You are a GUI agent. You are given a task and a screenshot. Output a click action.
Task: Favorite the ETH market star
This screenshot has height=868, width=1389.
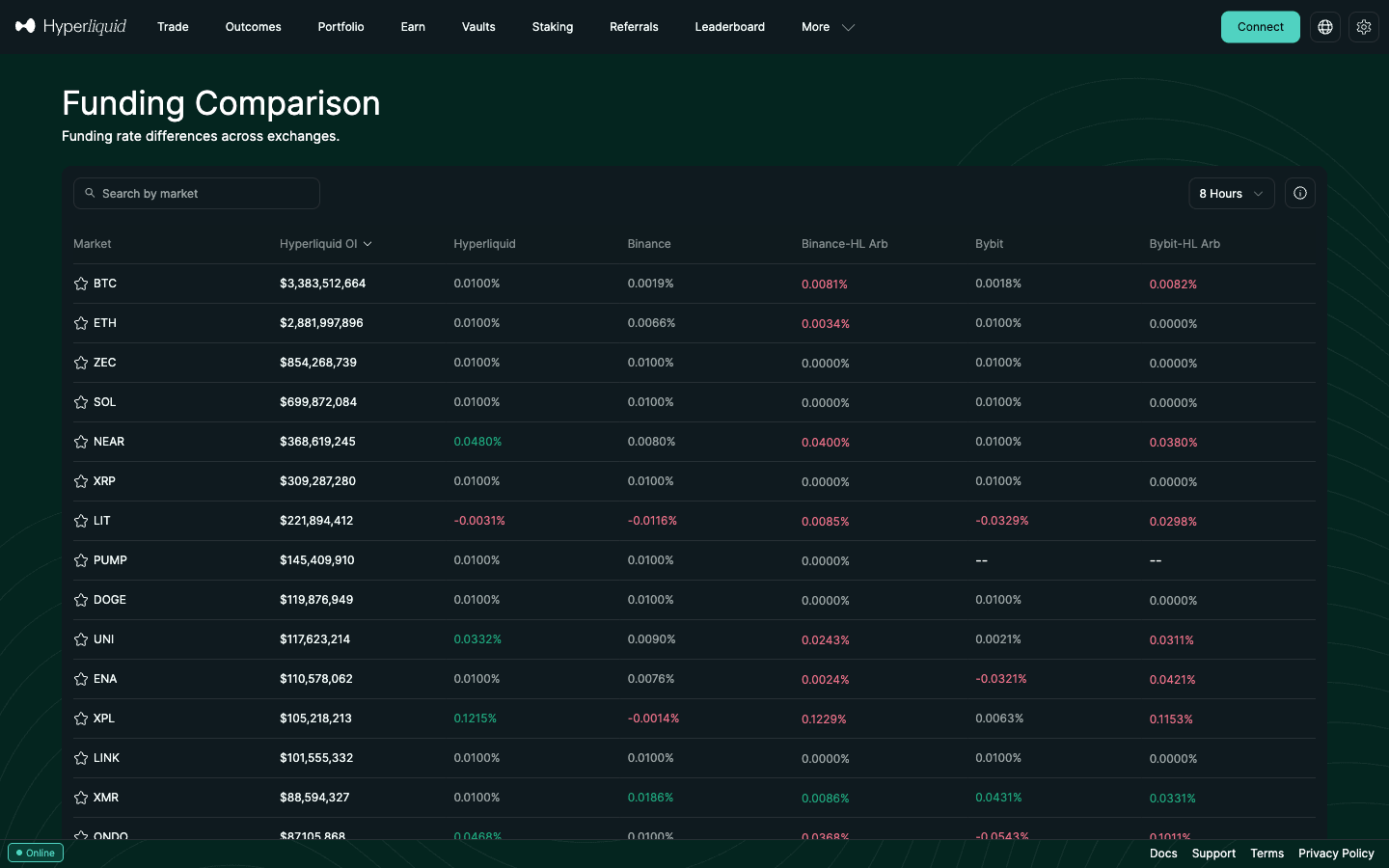point(81,323)
